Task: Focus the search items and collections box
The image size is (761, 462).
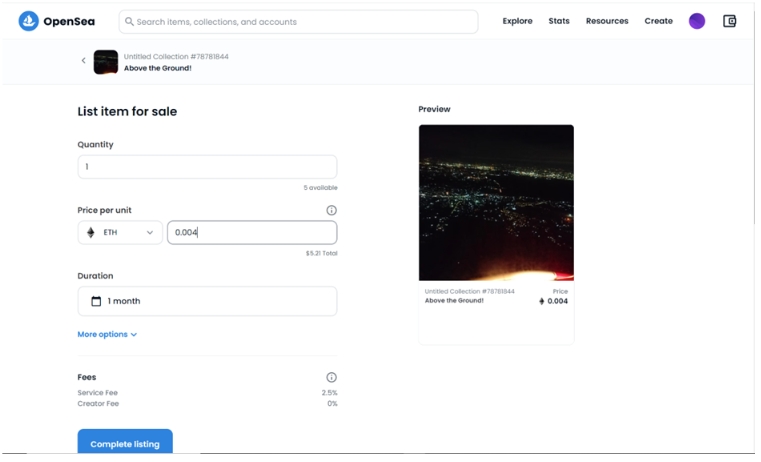Action: click(298, 22)
